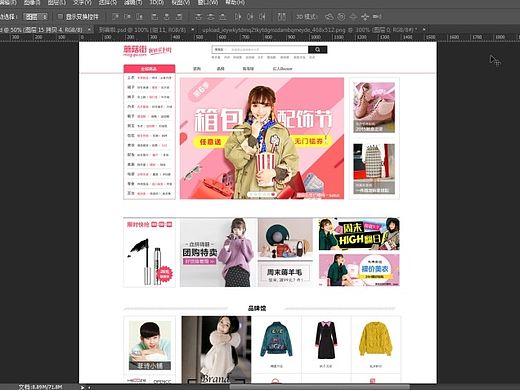The image size is (520, 390).
Task: Click the black dress product on canvas
Action: click(326, 339)
